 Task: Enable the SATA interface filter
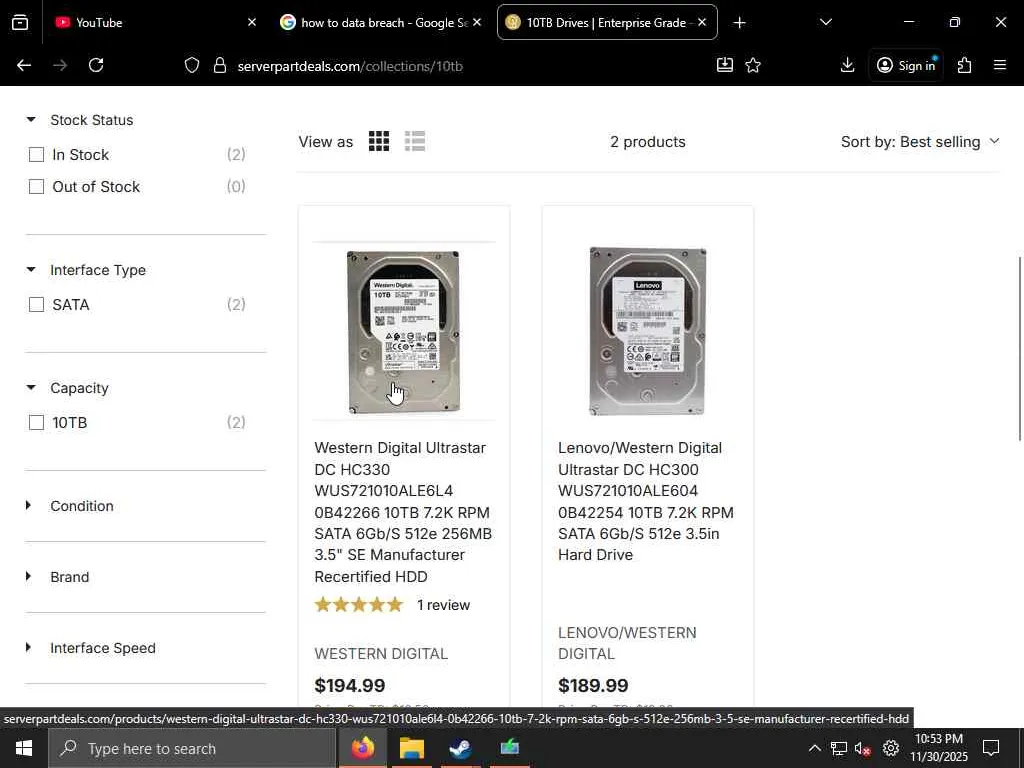click(x=37, y=305)
